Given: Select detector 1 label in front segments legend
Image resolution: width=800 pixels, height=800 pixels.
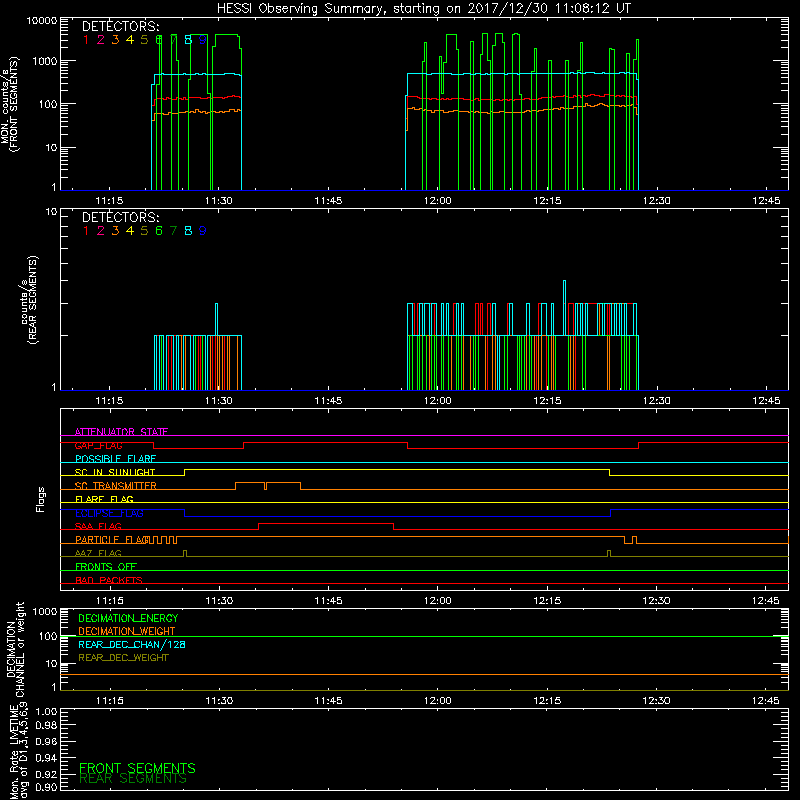Looking at the screenshot, I should (86, 39).
